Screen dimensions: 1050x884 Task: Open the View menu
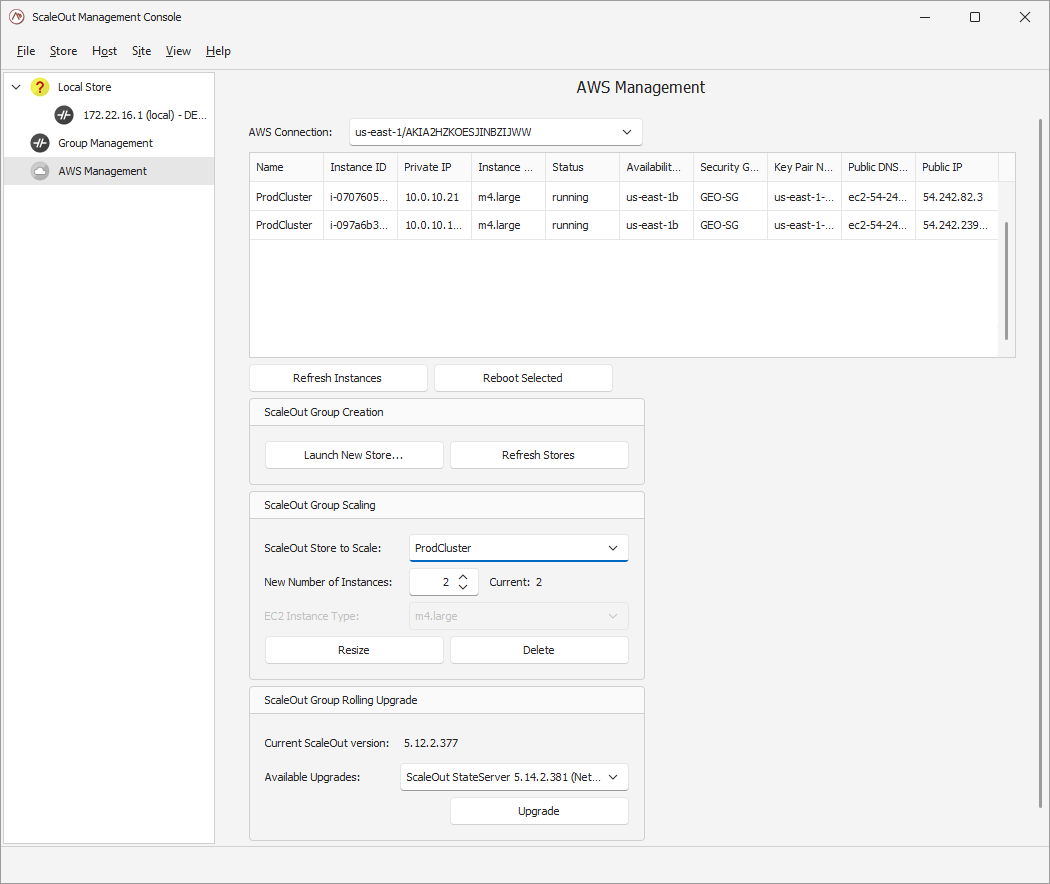178,51
